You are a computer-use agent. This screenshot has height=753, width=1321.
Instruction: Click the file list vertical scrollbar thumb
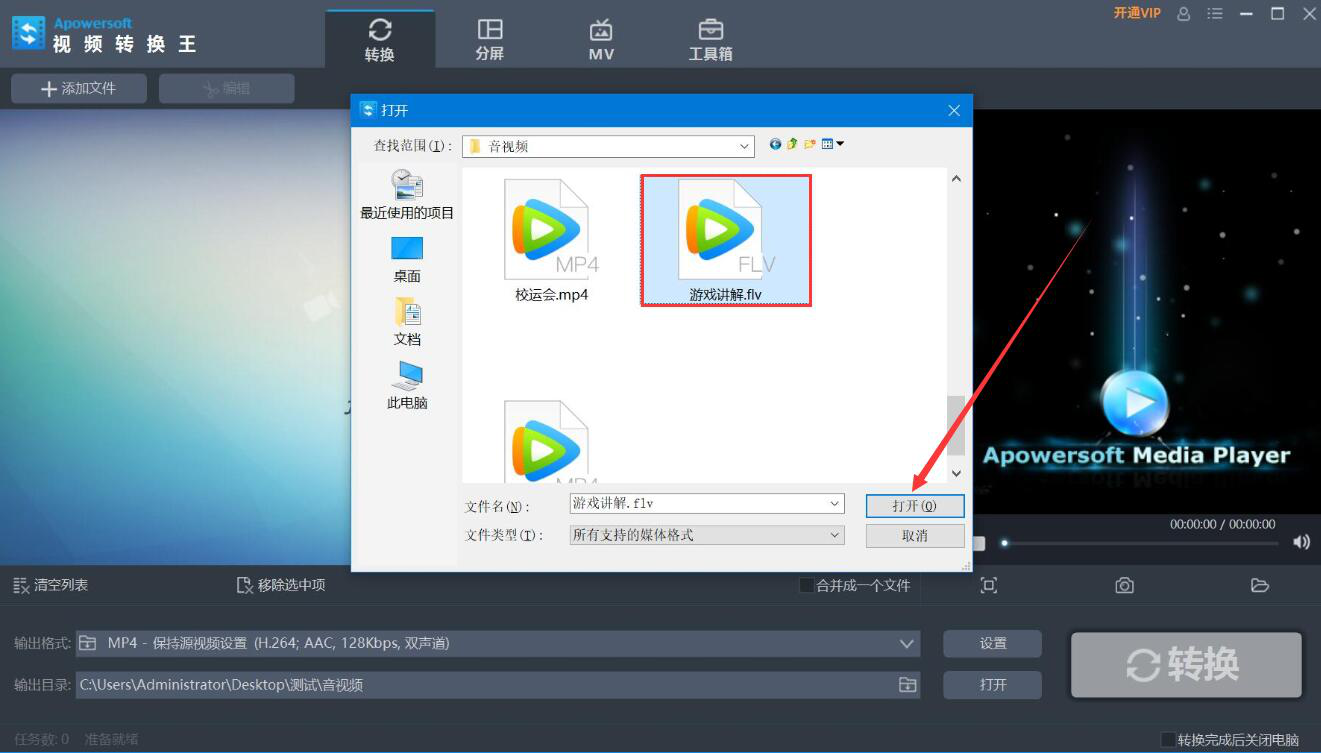956,426
